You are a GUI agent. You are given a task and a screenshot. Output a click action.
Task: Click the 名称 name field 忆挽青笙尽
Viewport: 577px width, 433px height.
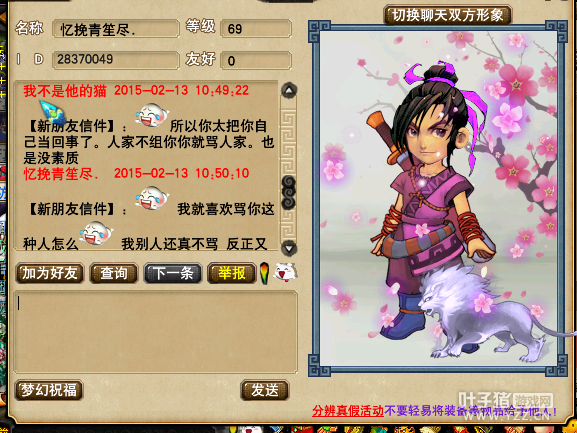tap(116, 29)
